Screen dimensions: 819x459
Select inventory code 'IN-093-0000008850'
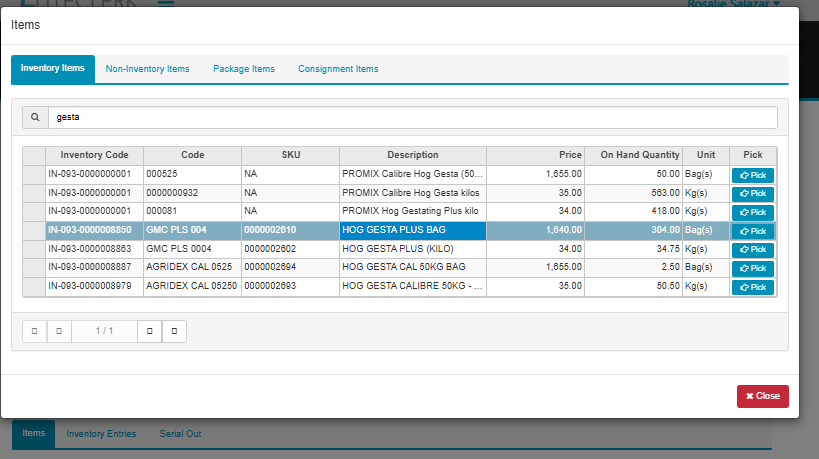pyautogui.click(x=95, y=230)
